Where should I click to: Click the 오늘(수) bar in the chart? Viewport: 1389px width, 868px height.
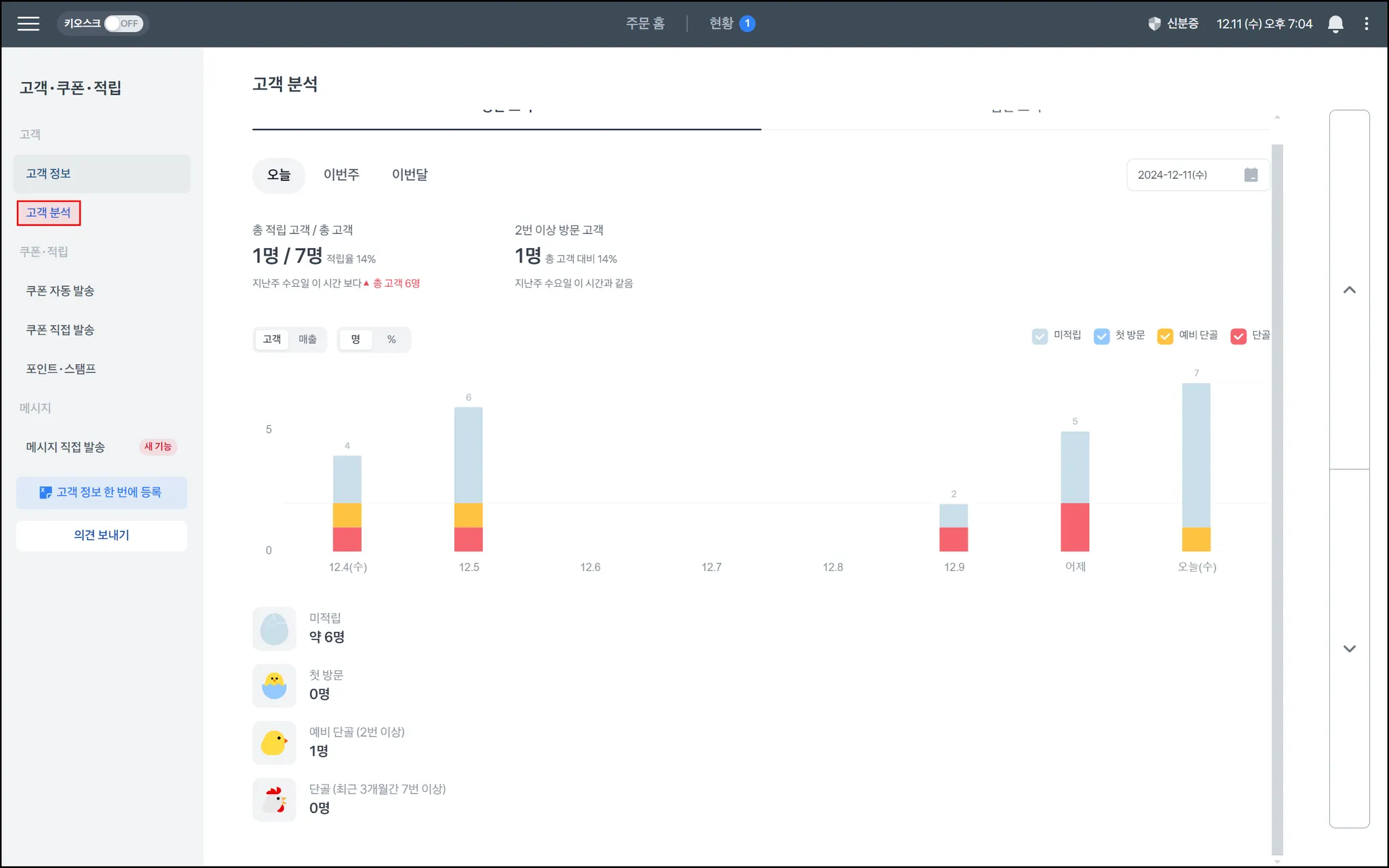(x=1196, y=467)
